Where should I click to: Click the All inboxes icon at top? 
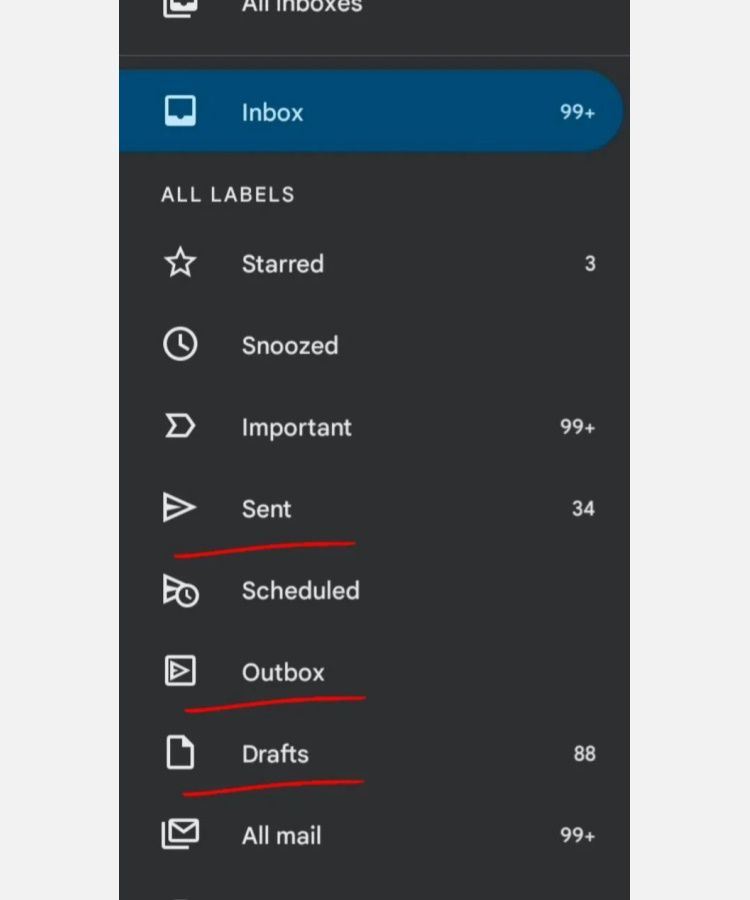tap(180, 7)
